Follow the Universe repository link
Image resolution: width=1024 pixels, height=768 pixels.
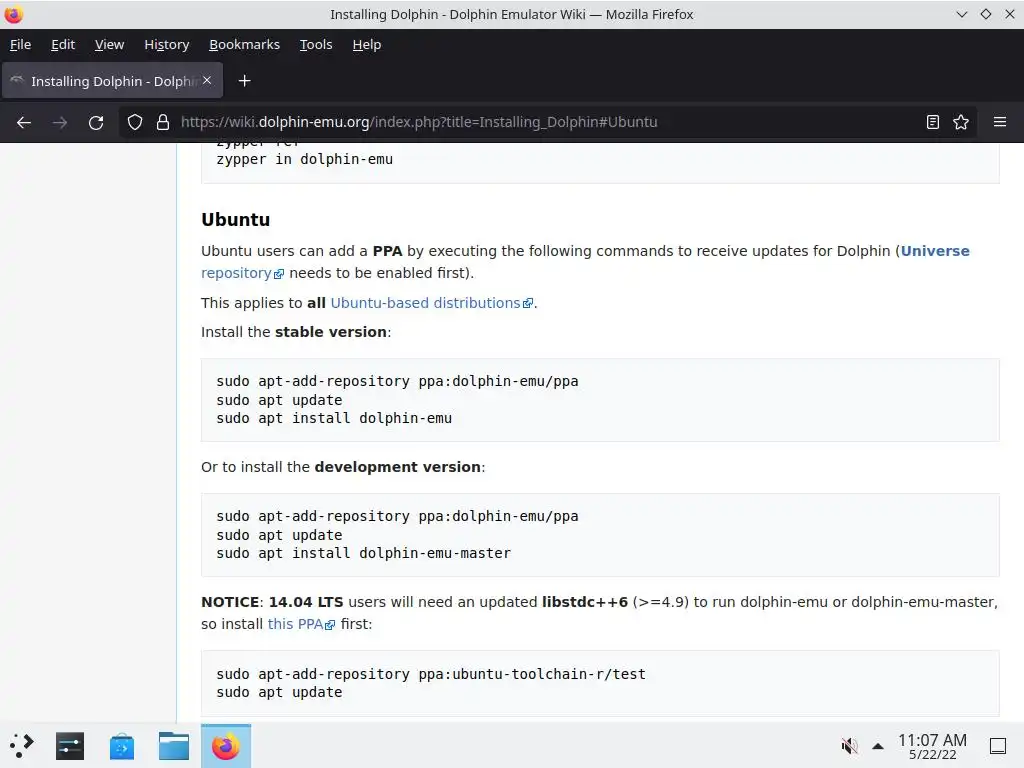pos(935,251)
